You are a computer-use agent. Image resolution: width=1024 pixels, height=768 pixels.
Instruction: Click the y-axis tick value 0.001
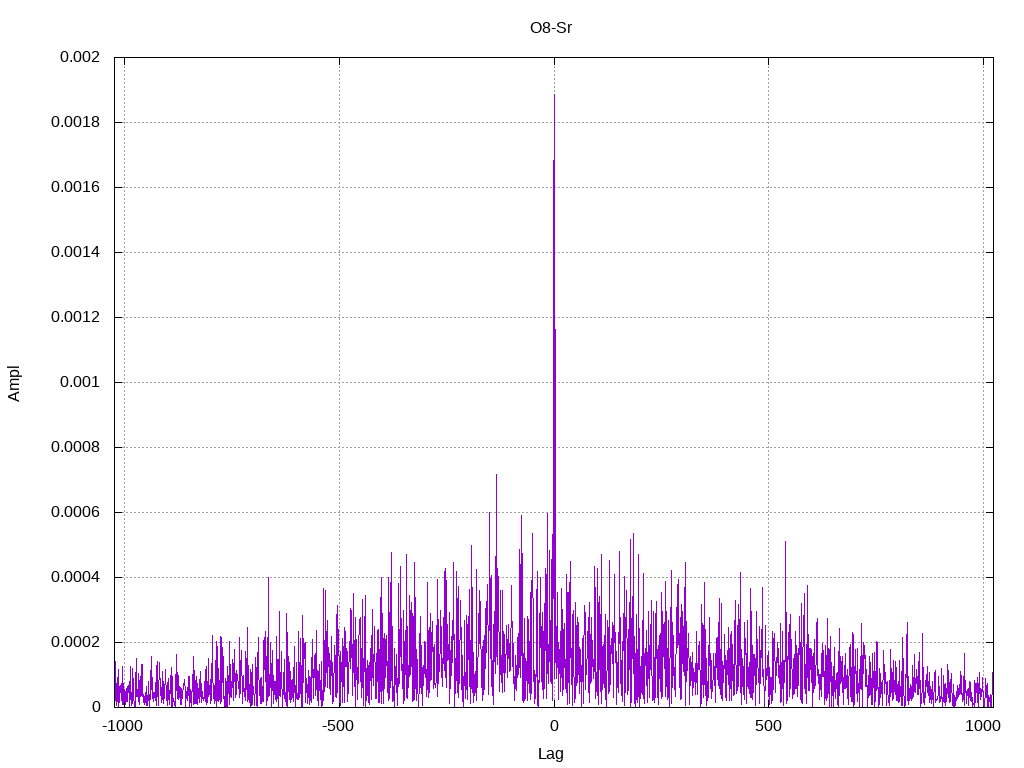tap(80, 382)
